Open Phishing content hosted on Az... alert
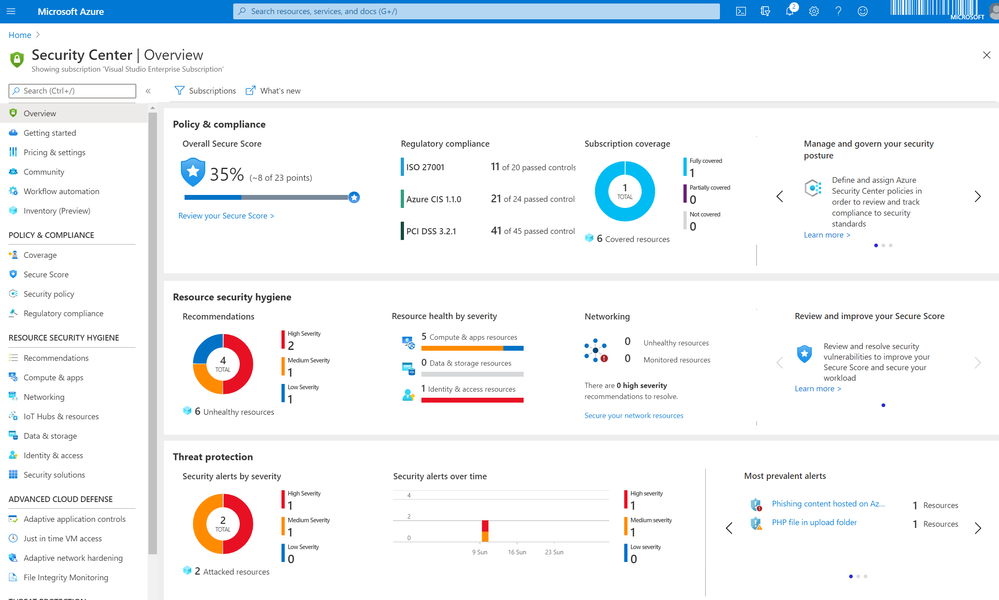Image resolution: width=999 pixels, height=600 pixels. point(828,504)
